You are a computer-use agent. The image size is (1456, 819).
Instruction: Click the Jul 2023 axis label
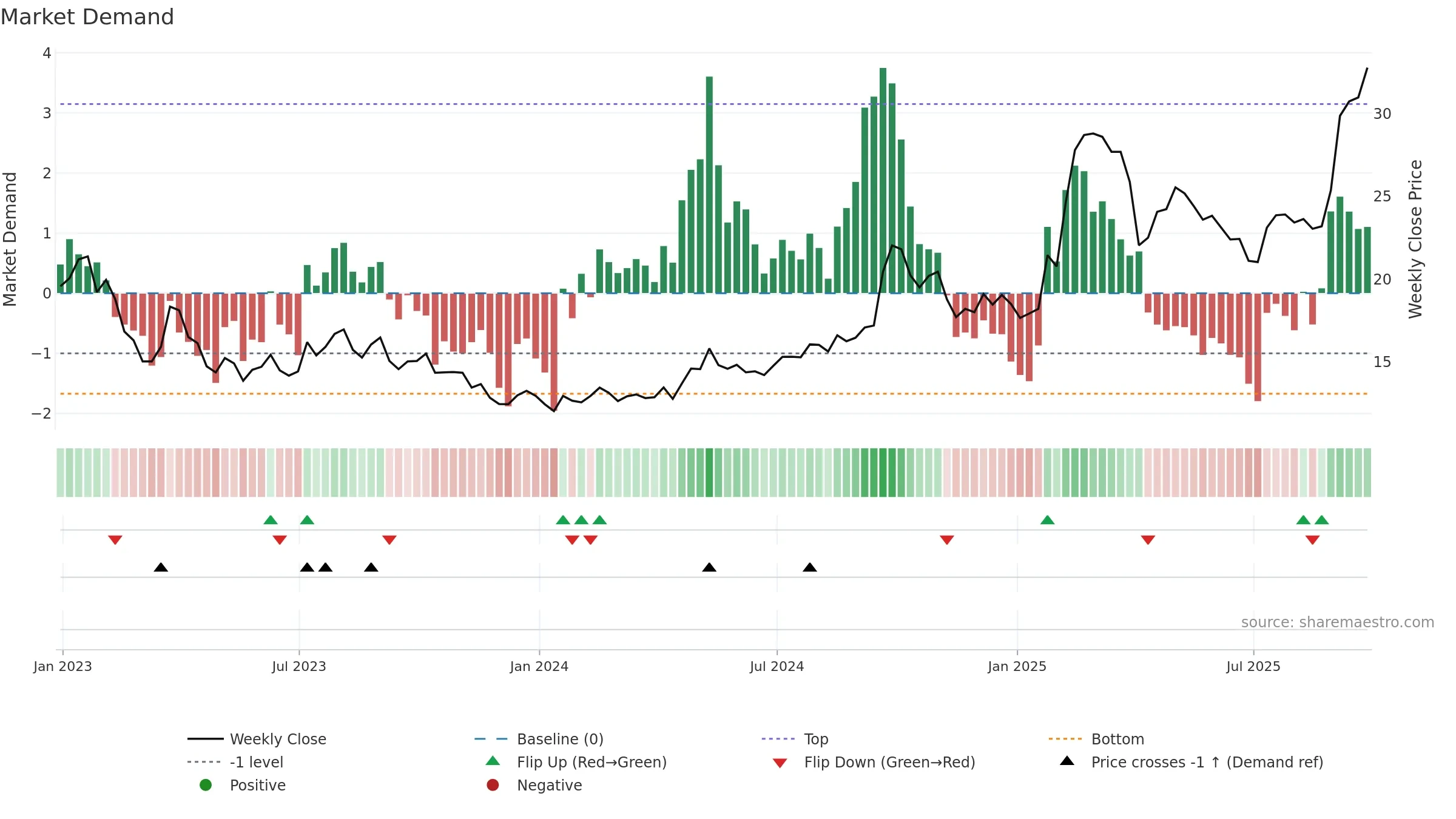pos(299,666)
